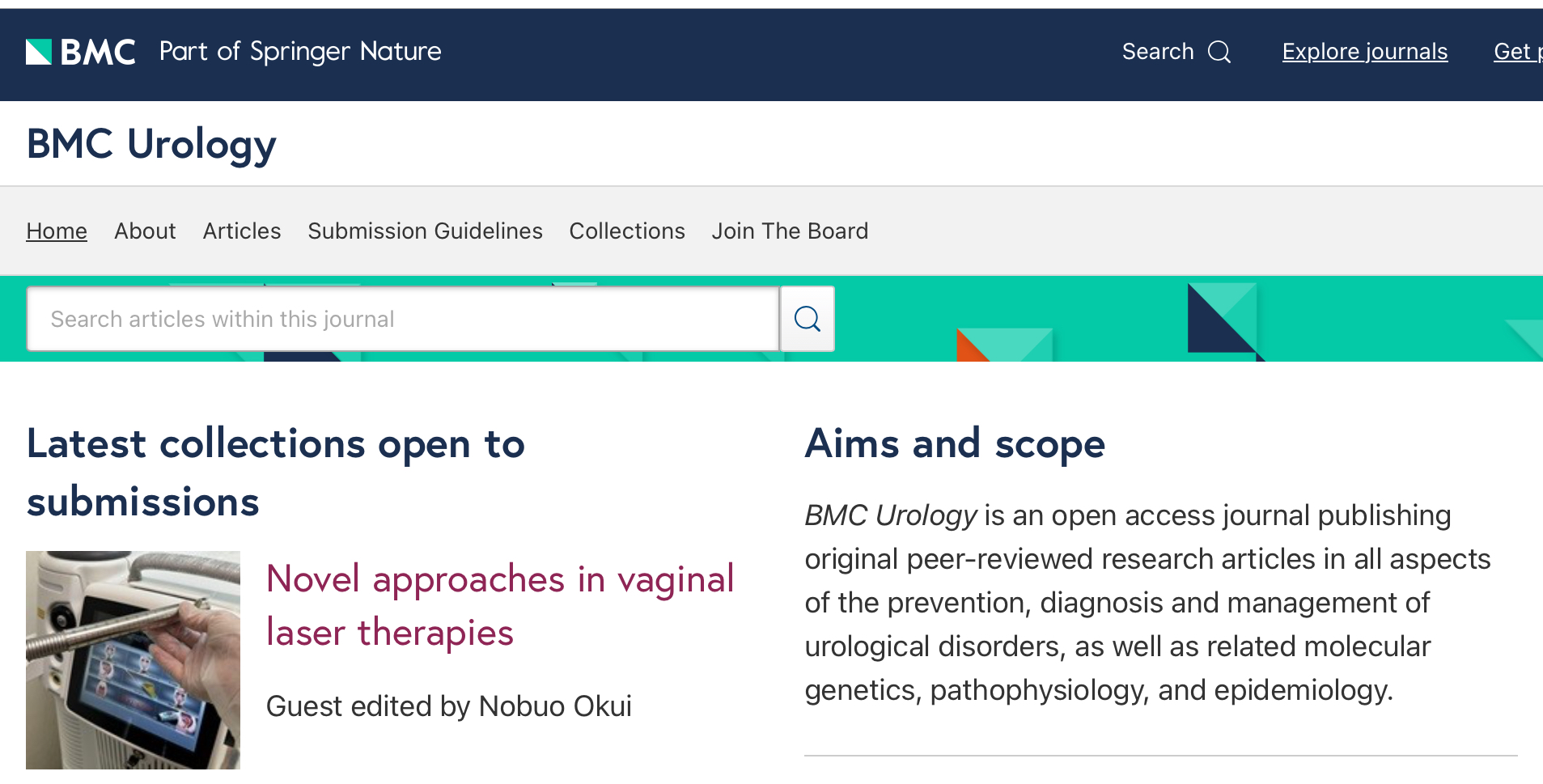Focus the Search articles within this journal field
This screenshot has width=1543, height=784.
[x=402, y=320]
